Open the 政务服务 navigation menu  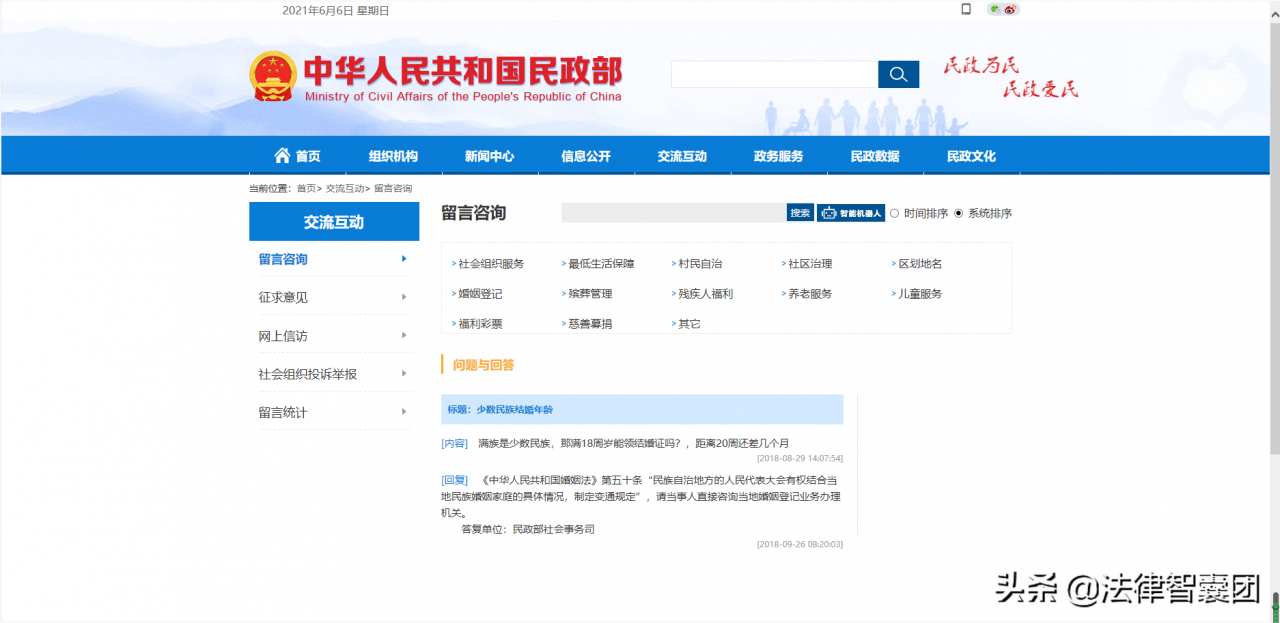coord(777,155)
